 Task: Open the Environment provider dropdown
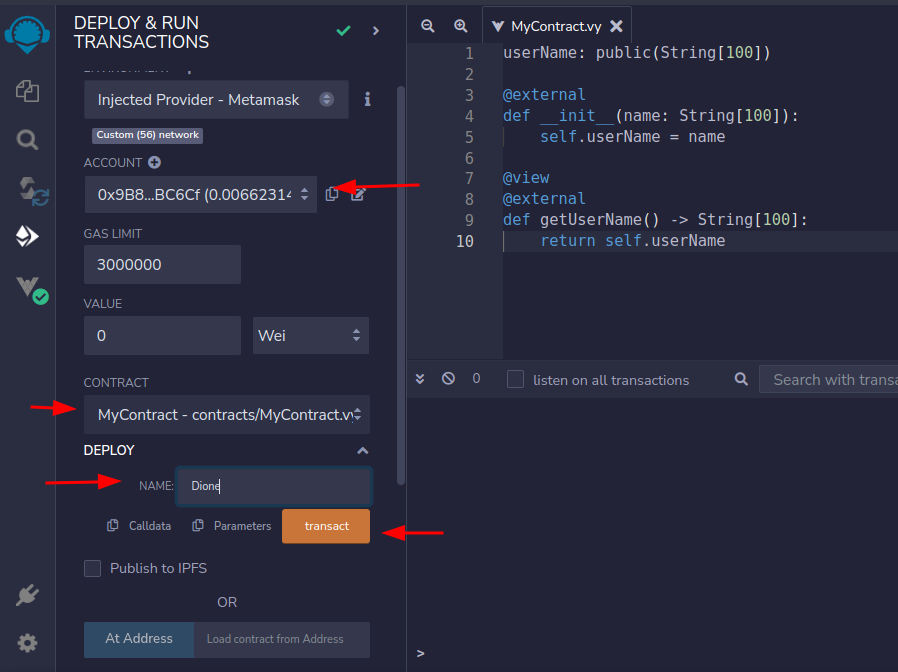coord(216,100)
